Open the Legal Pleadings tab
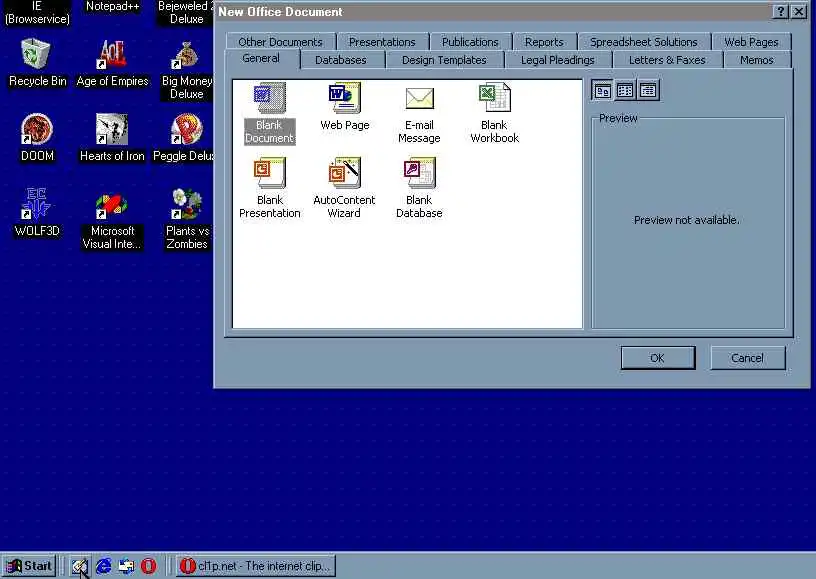The height and width of the screenshot is (579, 816). click(558, 60)
